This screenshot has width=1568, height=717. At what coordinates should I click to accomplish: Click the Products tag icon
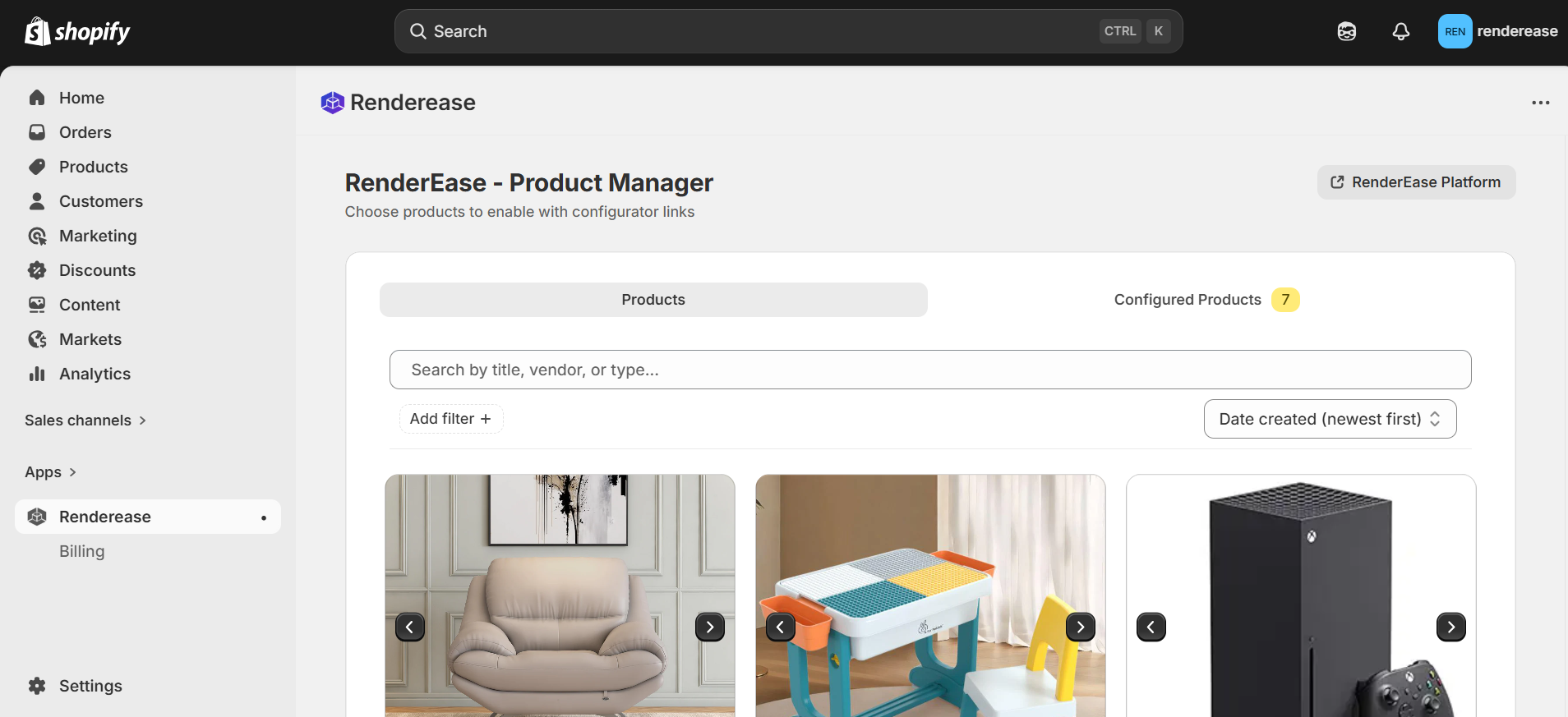click(37, 167)
